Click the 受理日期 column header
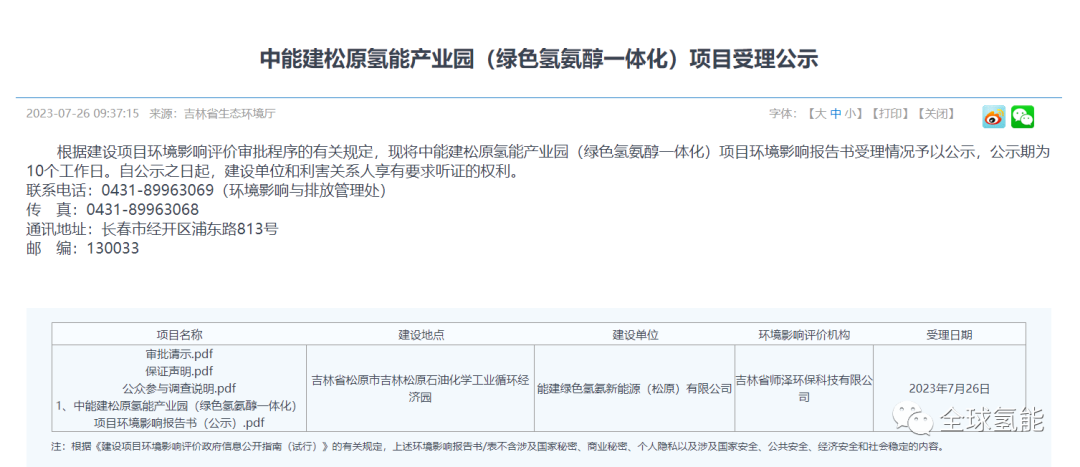The width and height of the screenshot is (1080, 467). coord(949,335)
